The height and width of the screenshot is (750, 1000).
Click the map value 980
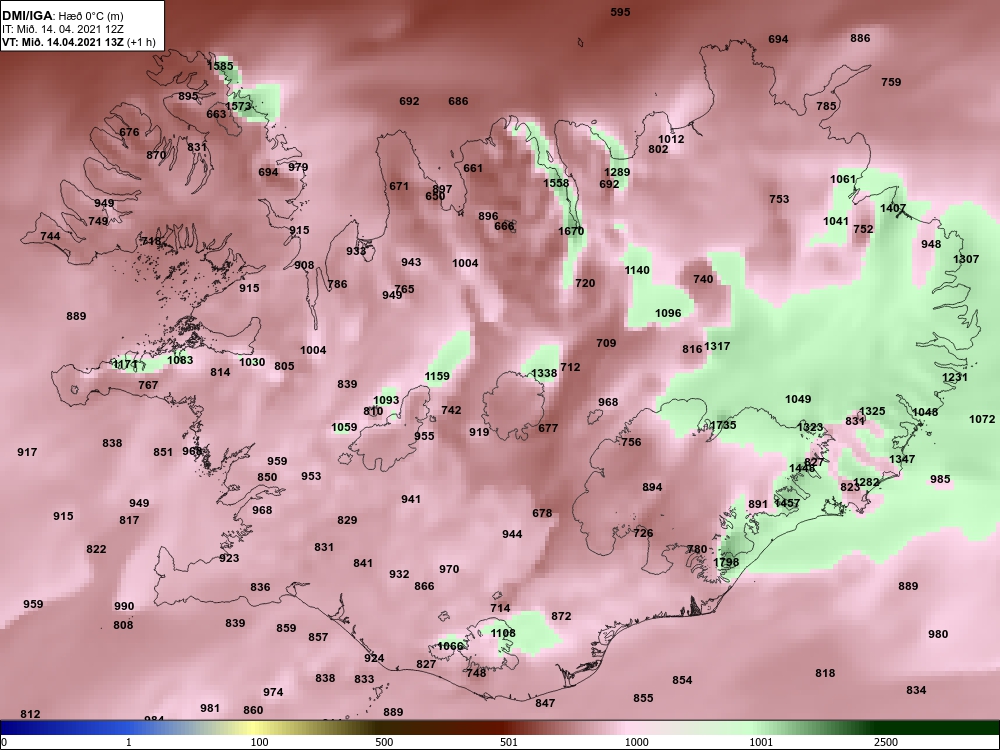(x=938, y=635)
